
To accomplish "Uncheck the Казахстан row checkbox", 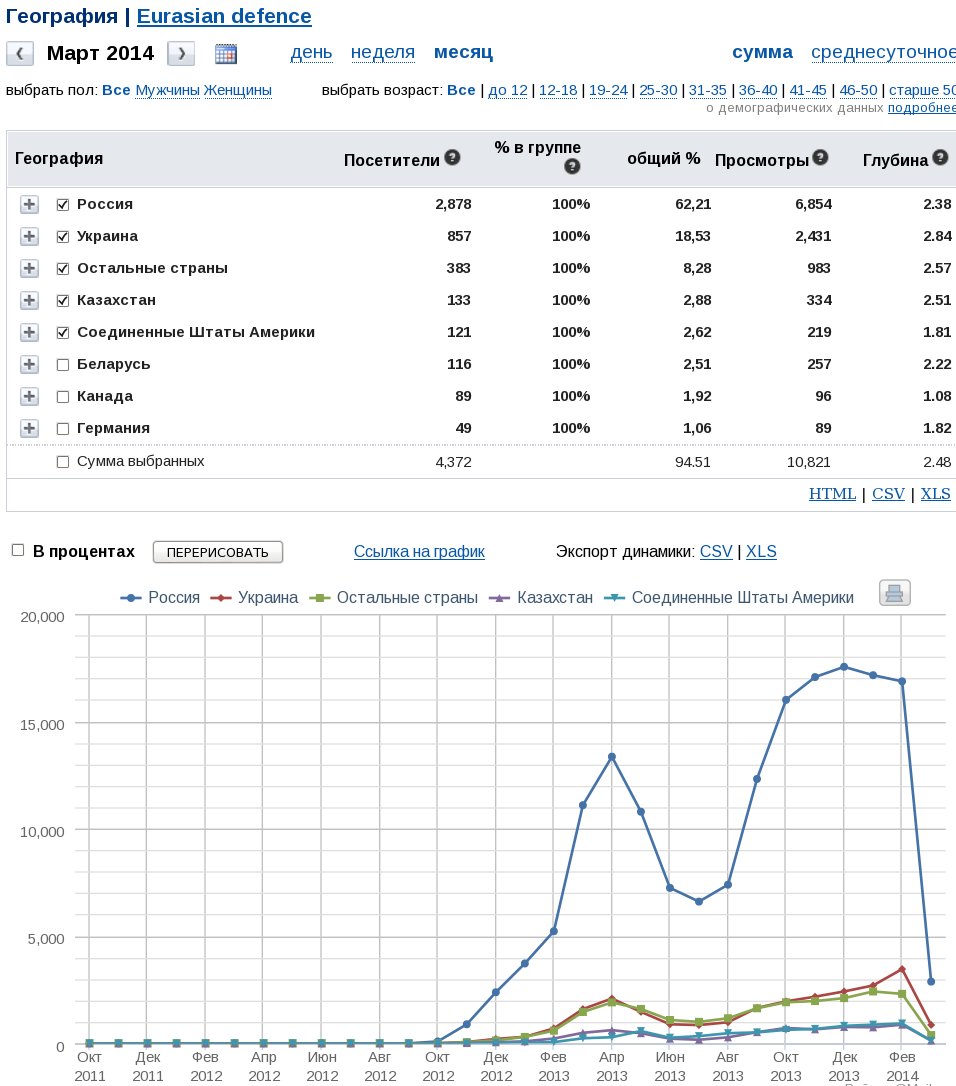I will (x=63, y=301).
